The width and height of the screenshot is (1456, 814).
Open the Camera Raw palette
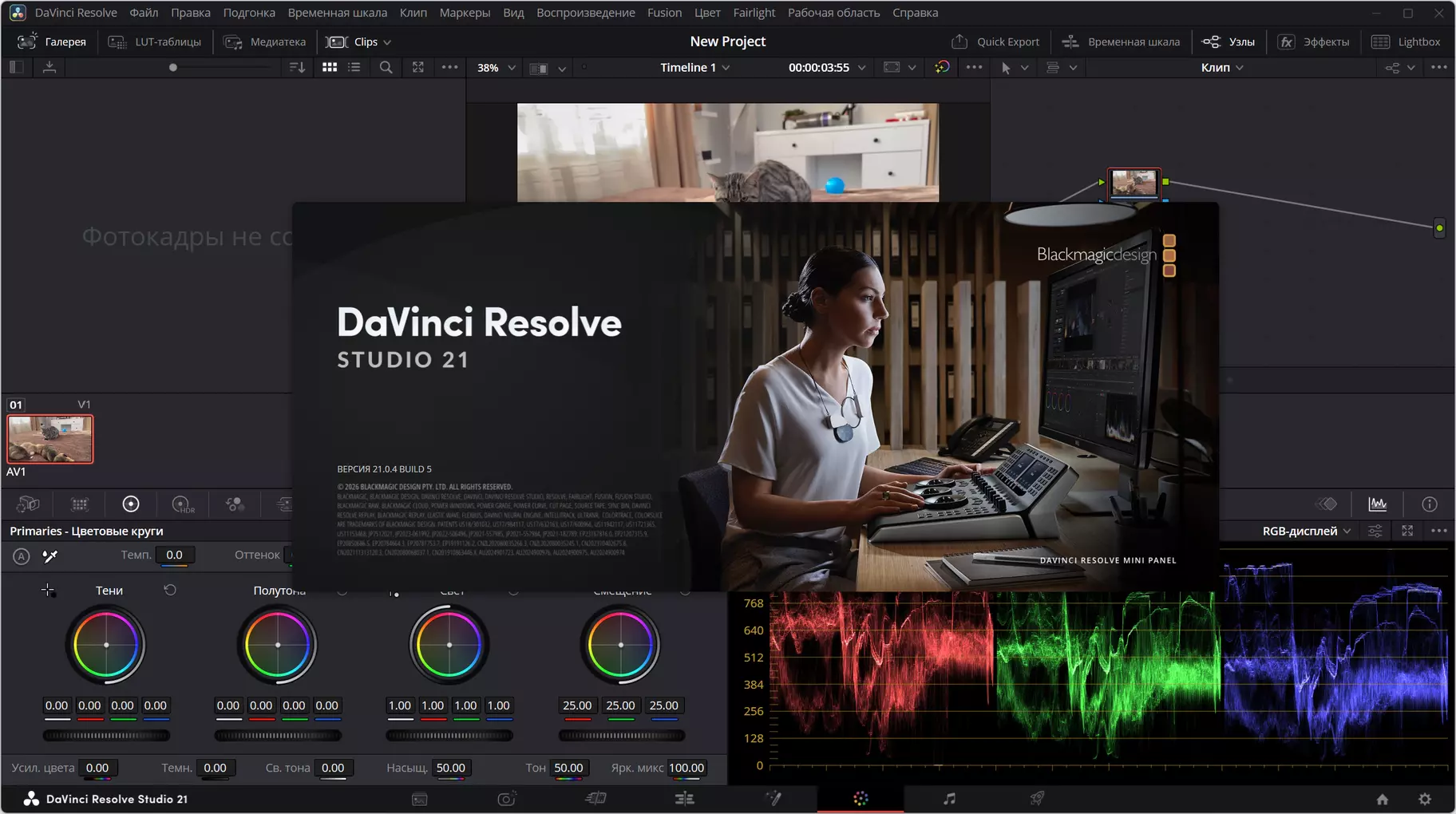coord(28,504)
